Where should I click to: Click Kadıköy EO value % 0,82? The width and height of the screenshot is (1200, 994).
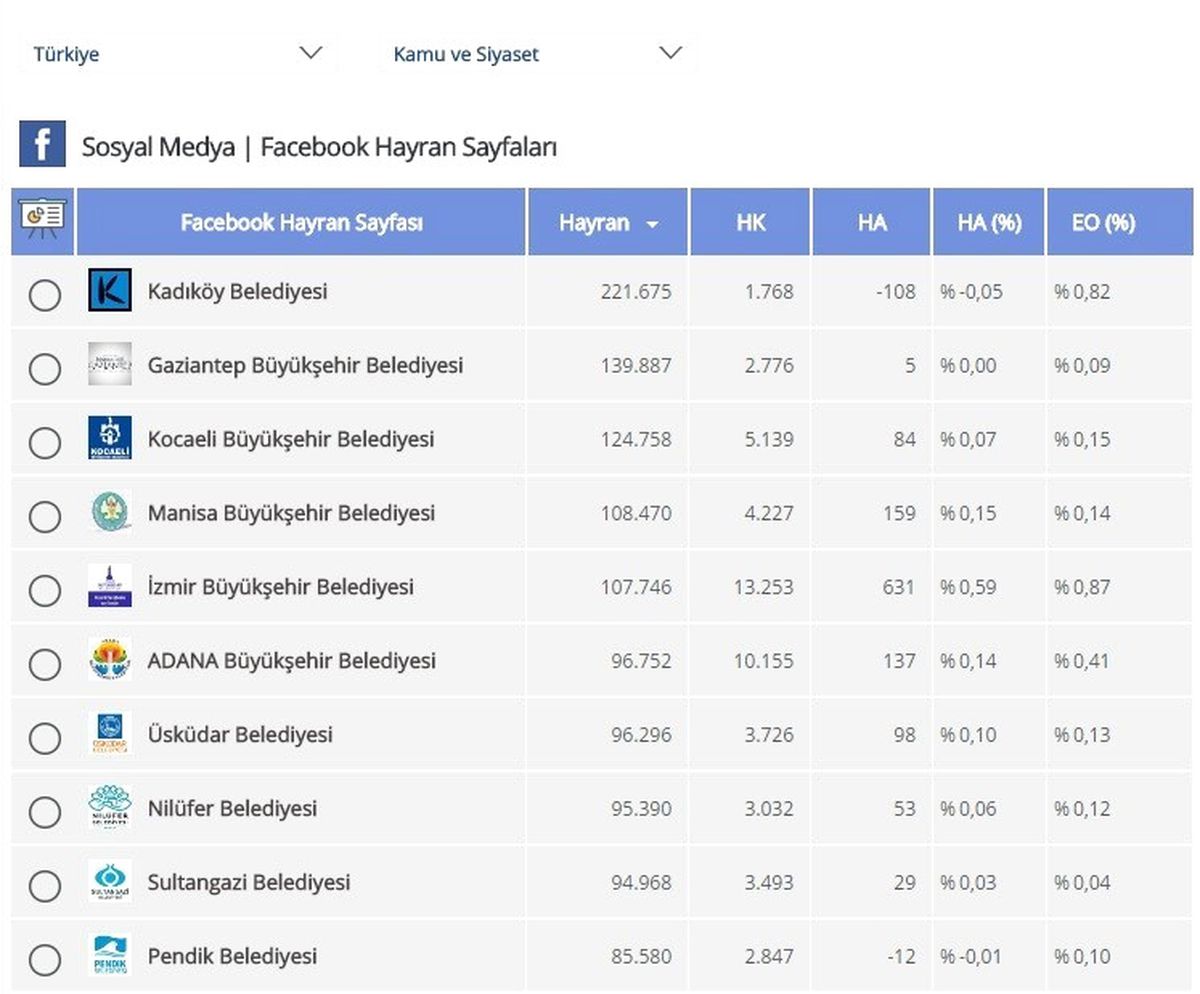[1082, 292]
